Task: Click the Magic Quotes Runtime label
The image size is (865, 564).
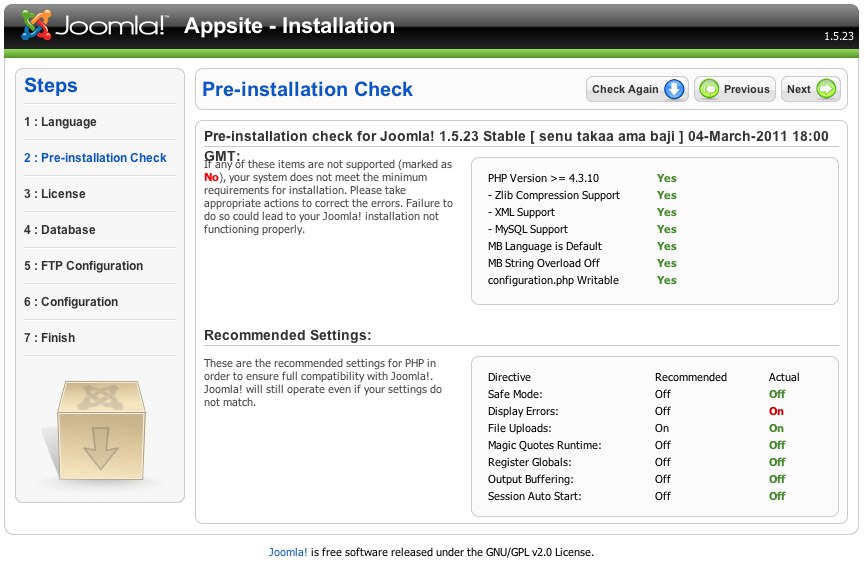Action: click(x=544, y=445)
